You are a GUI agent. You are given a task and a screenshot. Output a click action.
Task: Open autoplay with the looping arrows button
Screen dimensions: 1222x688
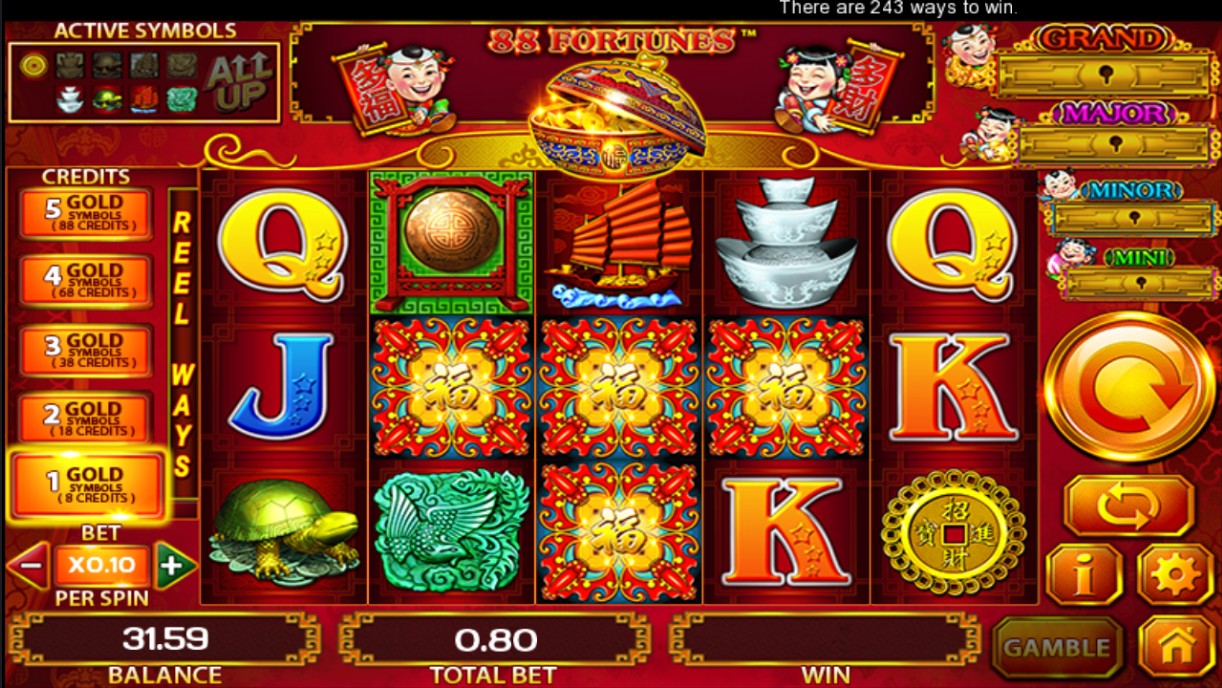tap(1128, 506)
